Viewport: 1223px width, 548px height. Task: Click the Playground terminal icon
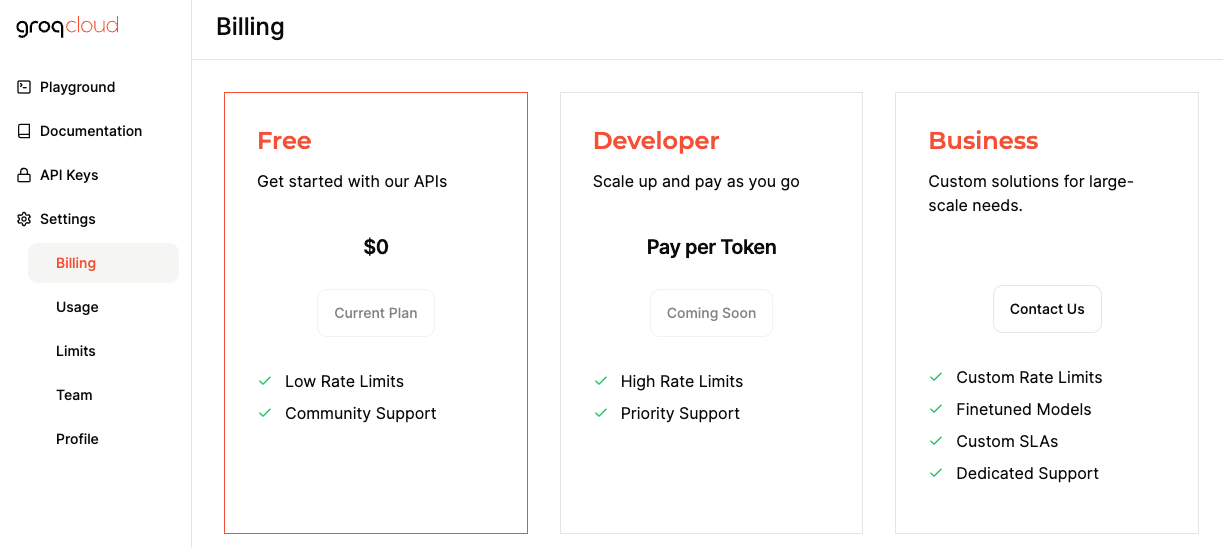(x=24, y=87)
